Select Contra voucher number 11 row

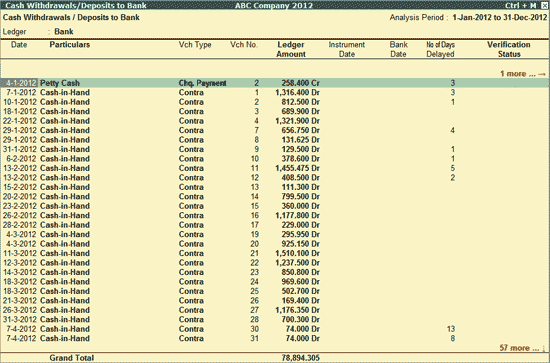pyautogui.click(x=275, y=168)
